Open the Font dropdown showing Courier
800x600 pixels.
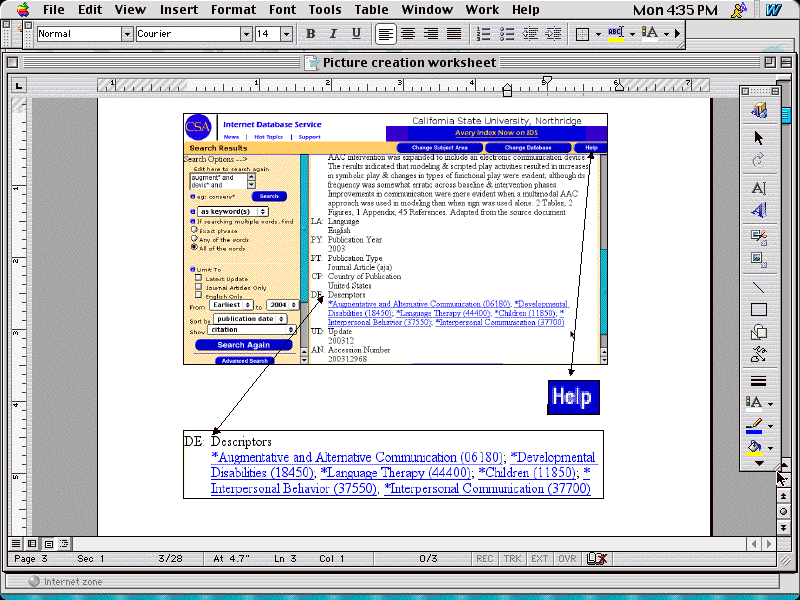click(x=246, y=34)
